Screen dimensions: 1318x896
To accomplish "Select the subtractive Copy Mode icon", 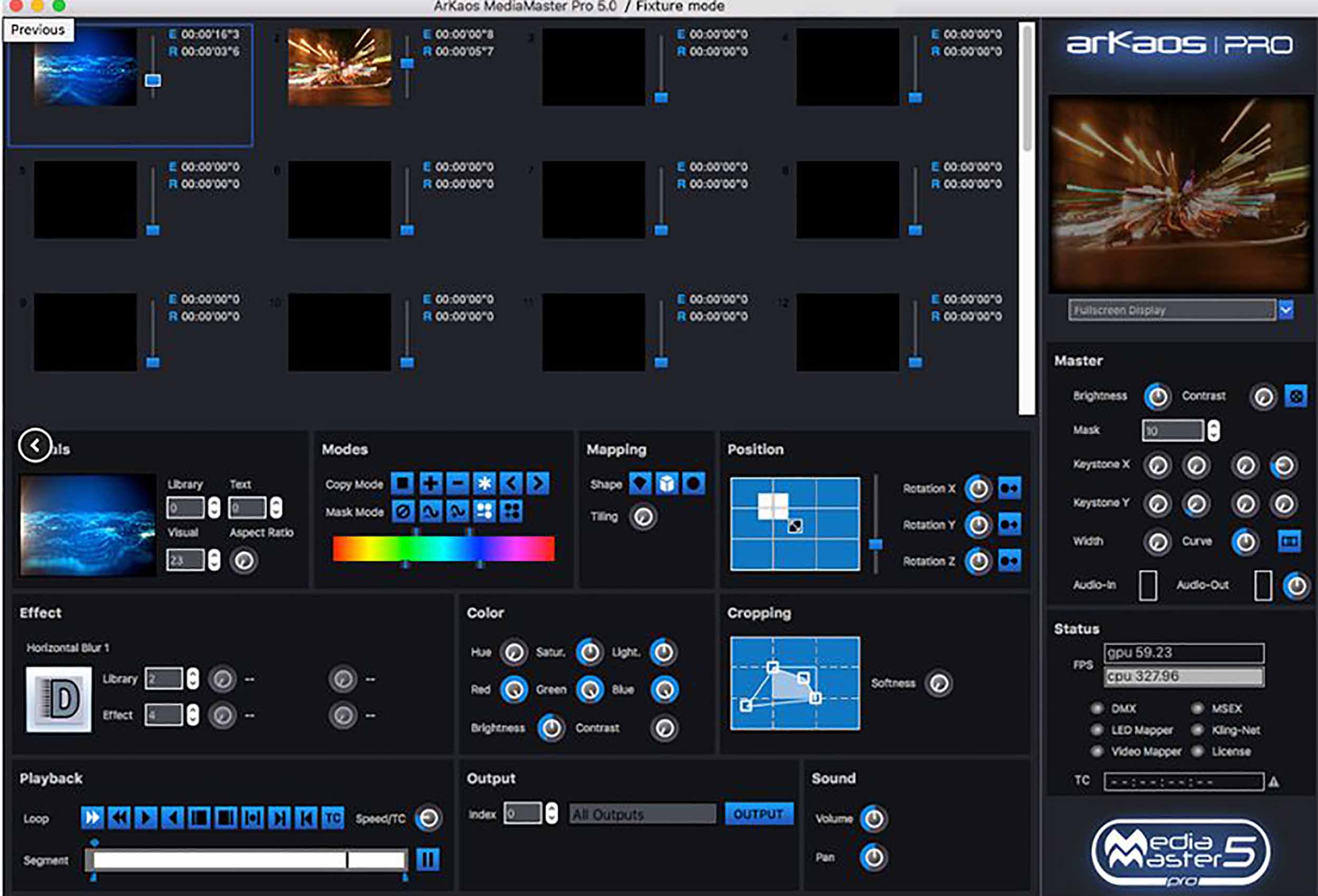I will [x=458, y=483].
